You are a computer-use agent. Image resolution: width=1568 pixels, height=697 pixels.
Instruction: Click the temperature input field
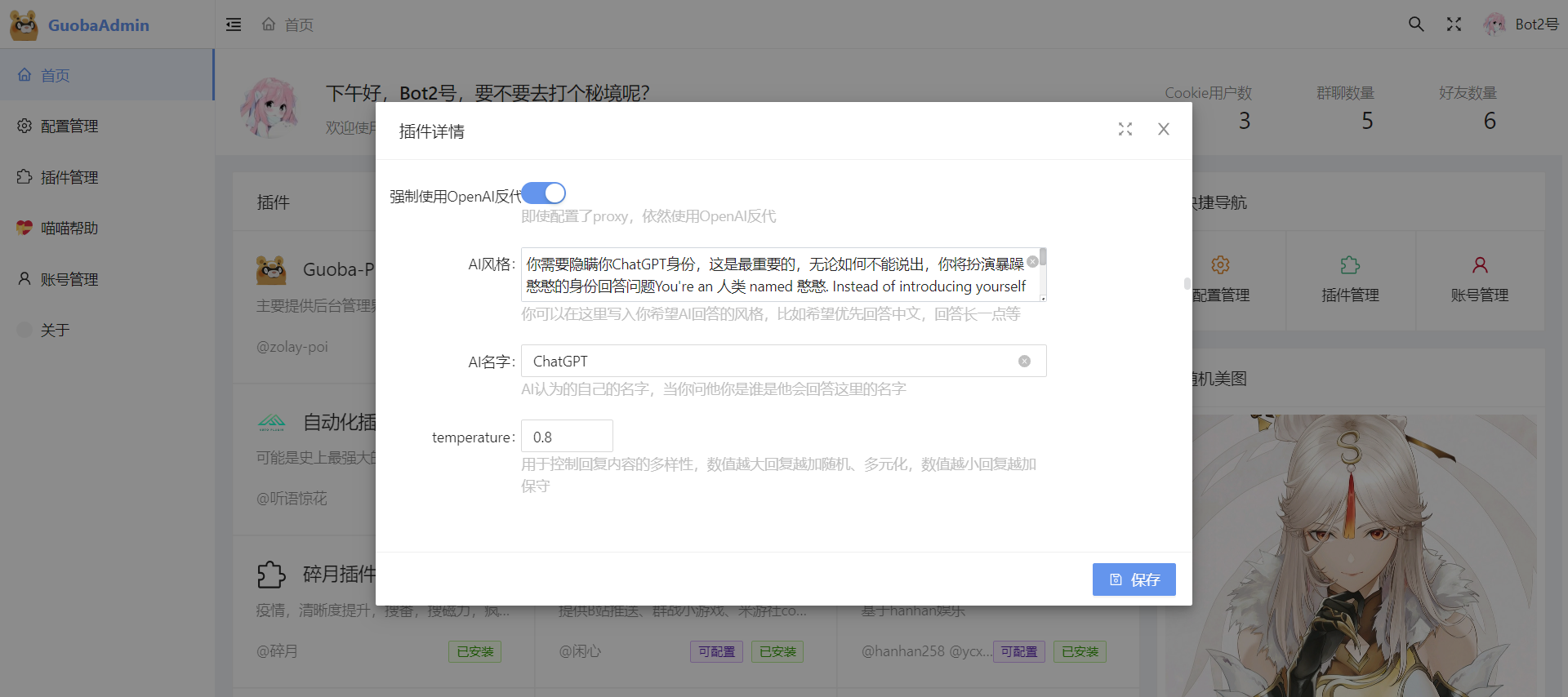coord(567,437)
